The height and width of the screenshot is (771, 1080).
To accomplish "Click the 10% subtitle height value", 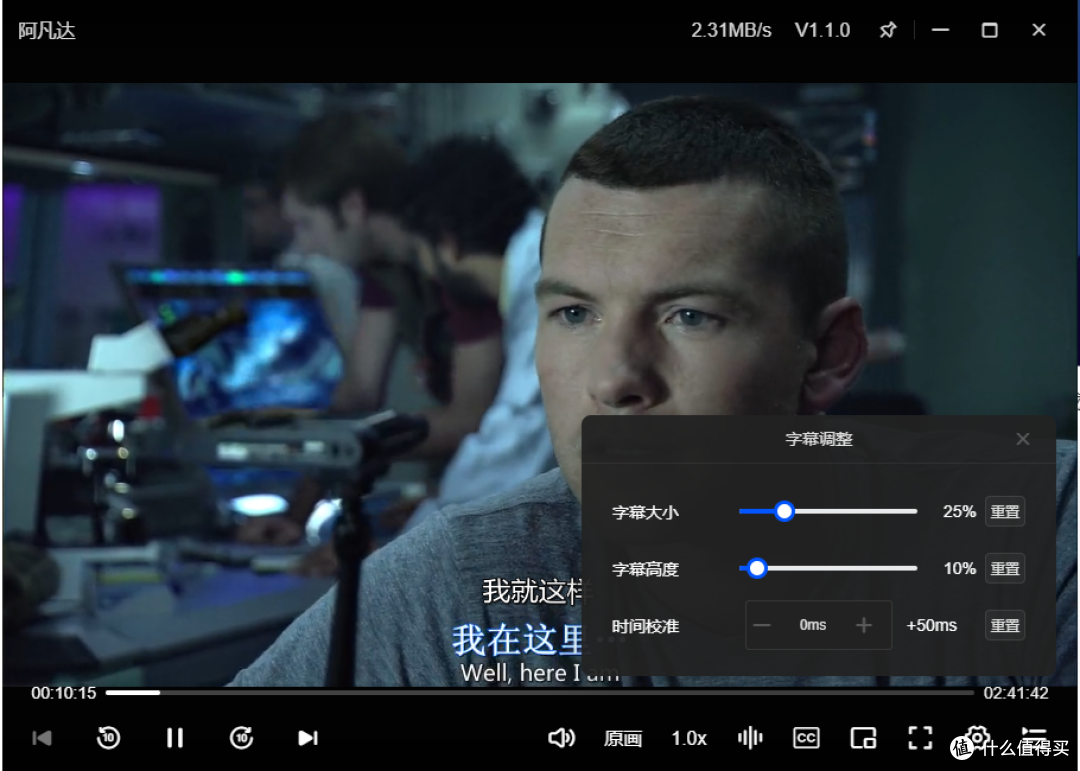I will click(959, 568).
